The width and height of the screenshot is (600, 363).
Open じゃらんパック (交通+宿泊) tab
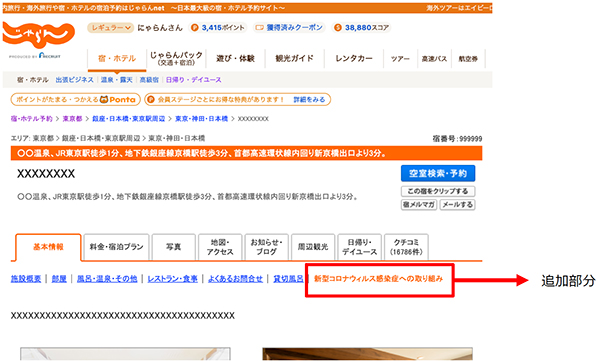coord(176,59)
